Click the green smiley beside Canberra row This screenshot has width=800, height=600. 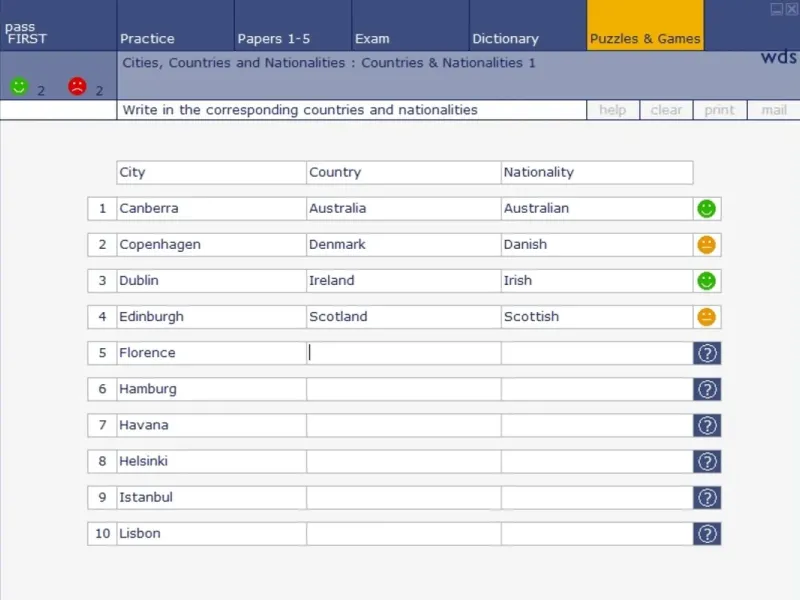(707, 209)
